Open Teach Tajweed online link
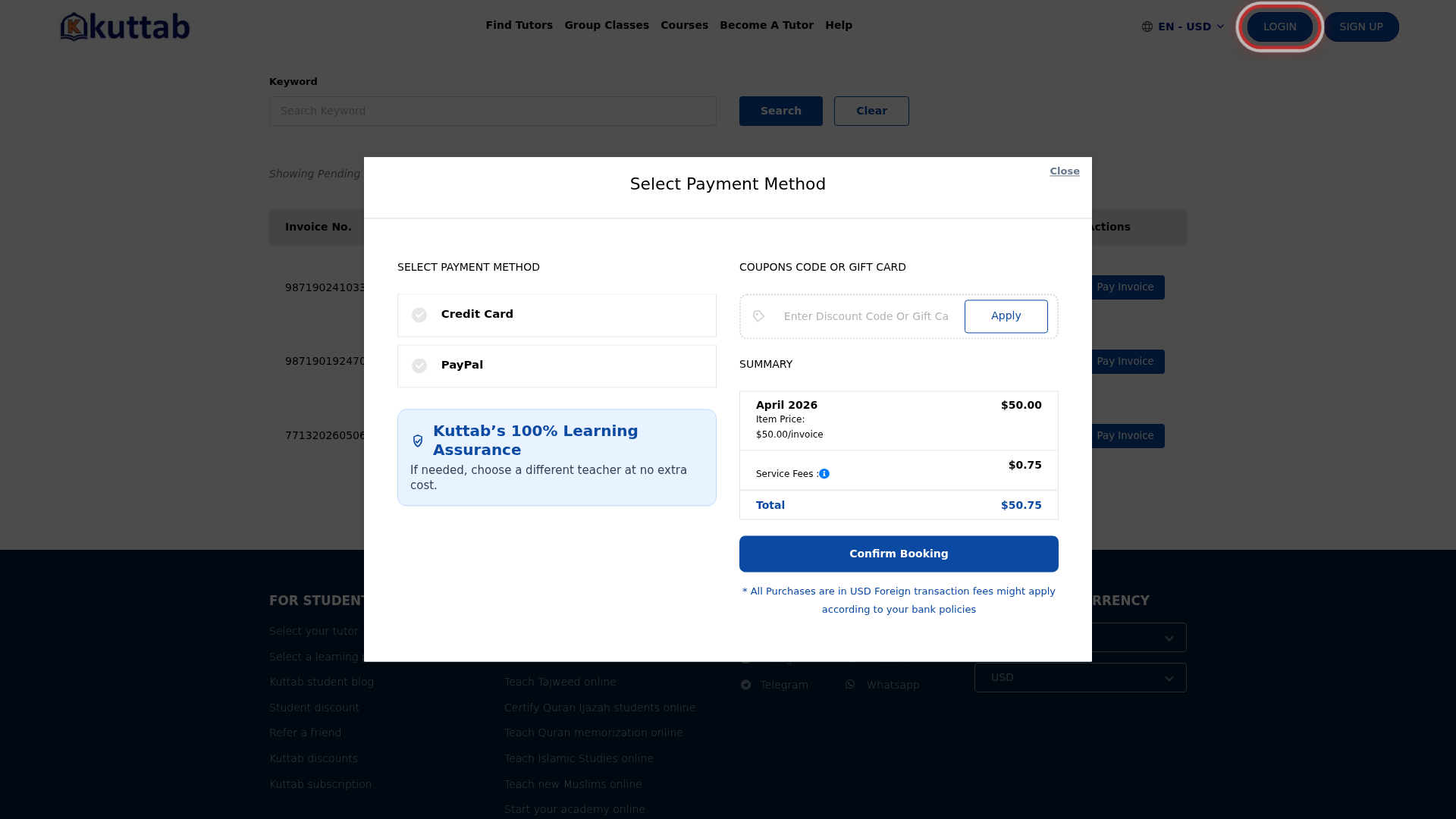The width and height of the screenshot is (1456, 819). [560, 682]
